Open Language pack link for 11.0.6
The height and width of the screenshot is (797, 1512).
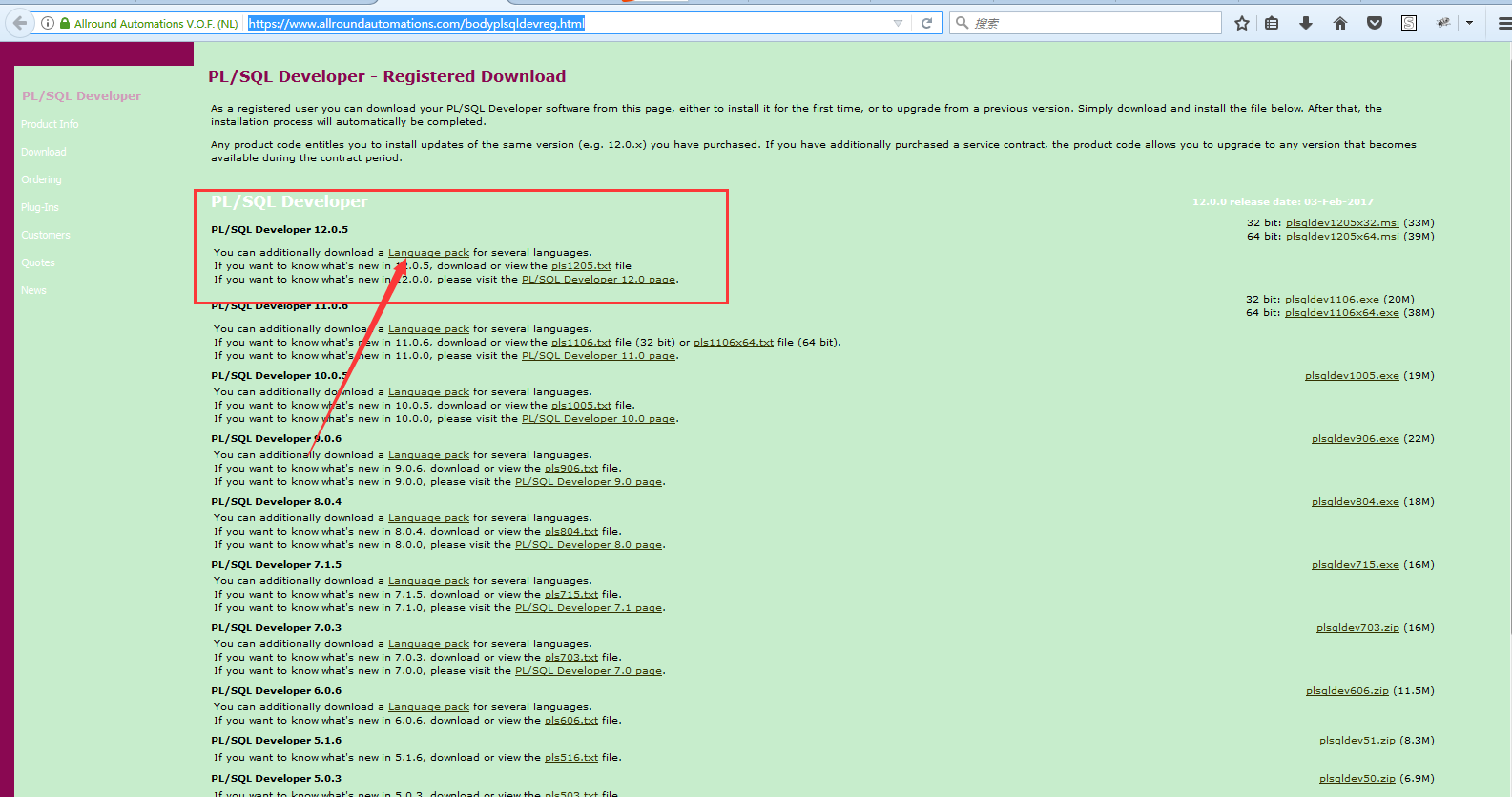(428, 329)
